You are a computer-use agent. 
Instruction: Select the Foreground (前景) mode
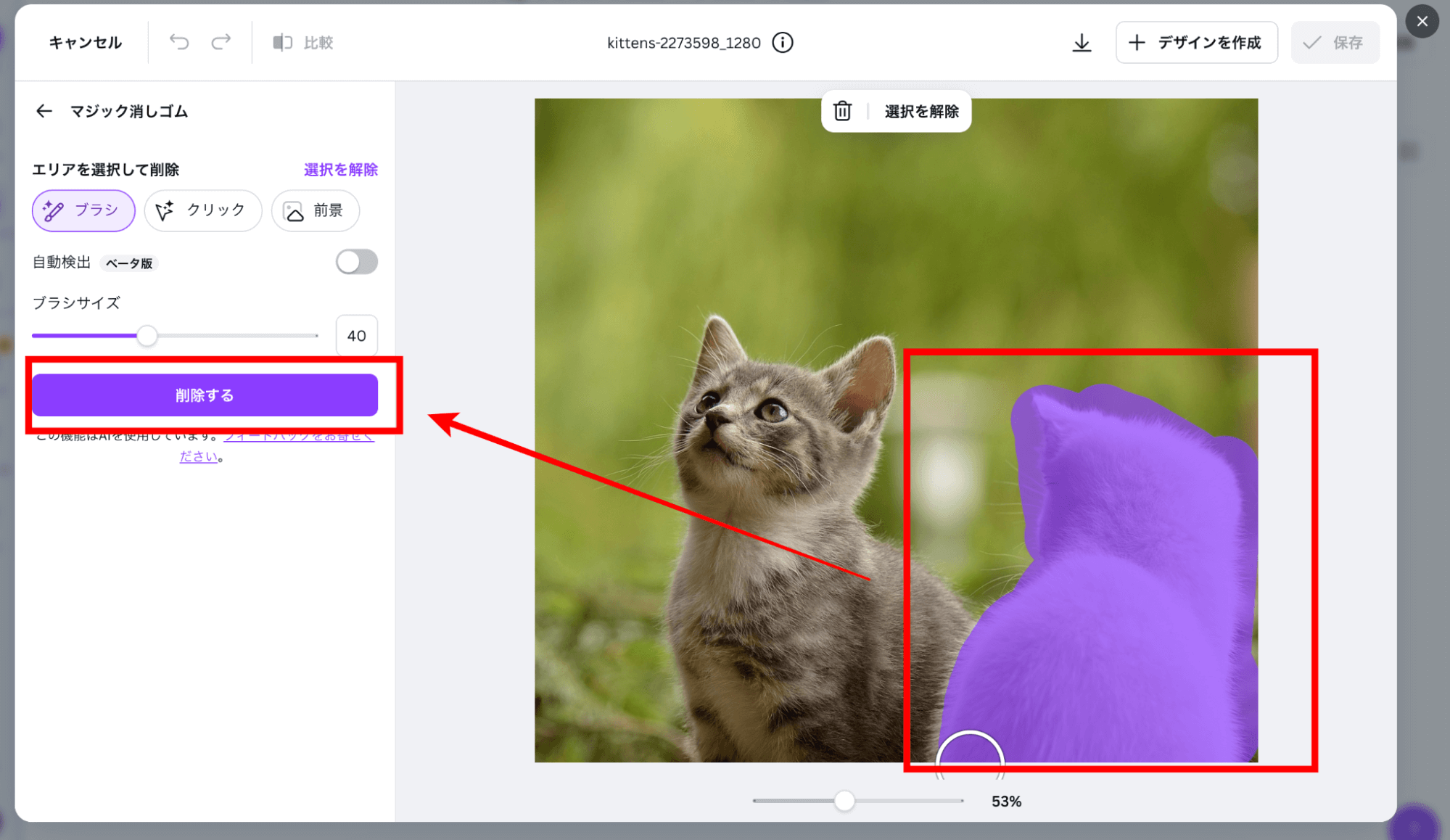(x=315, y=210)
